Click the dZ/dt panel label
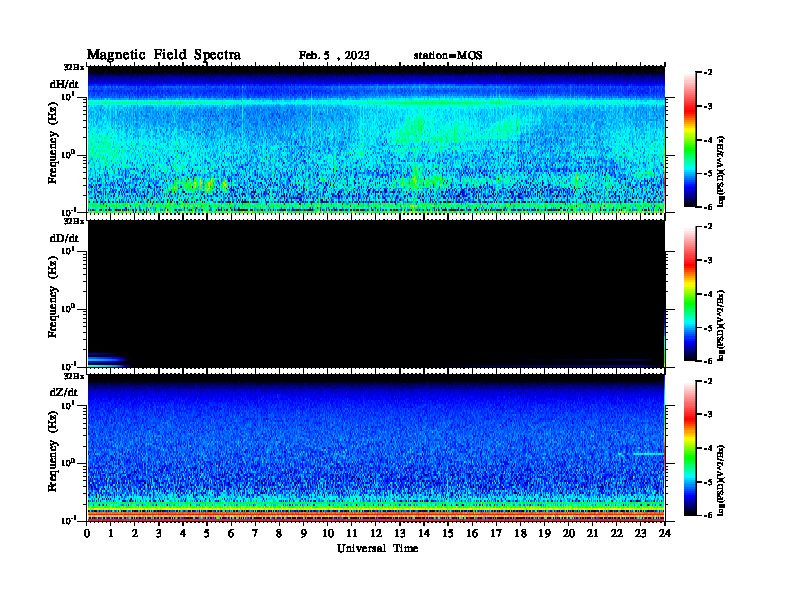This screenshot has height=612, width=792. pos(64,392)
